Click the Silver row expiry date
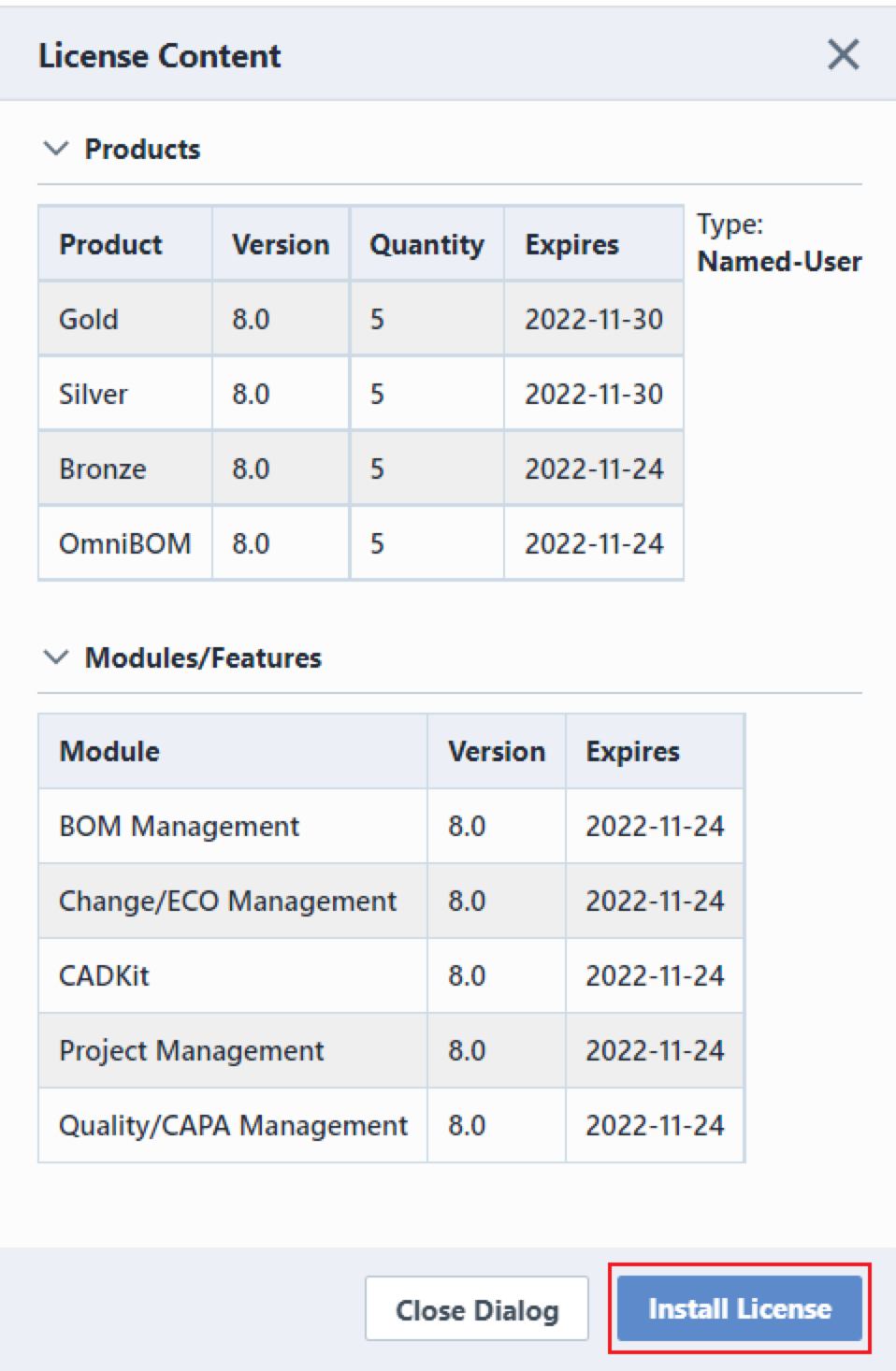896x1371 pixels. coord(594,394)
